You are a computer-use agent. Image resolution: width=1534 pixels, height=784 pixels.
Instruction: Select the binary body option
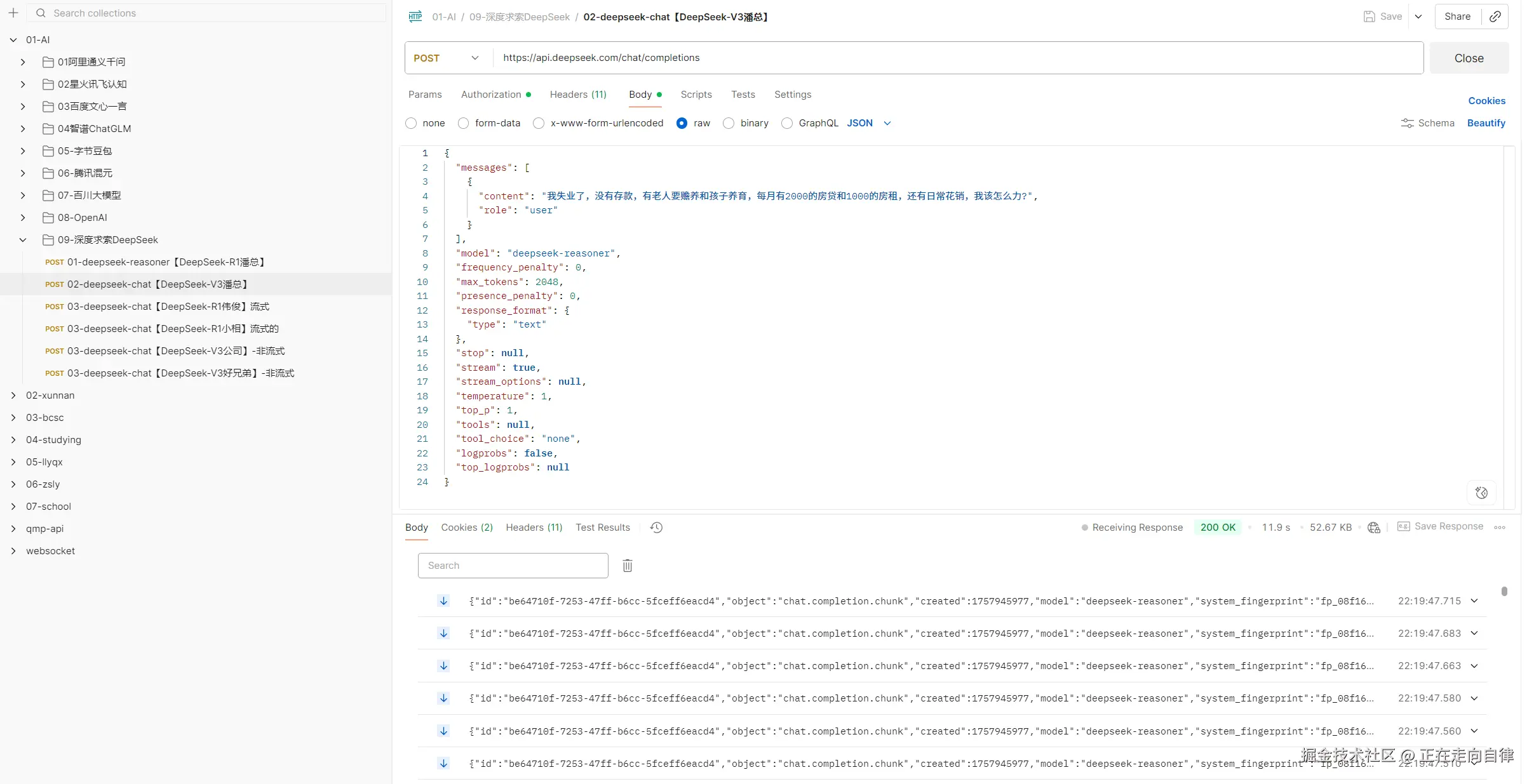pyautogui.click(x=729, y=123)
